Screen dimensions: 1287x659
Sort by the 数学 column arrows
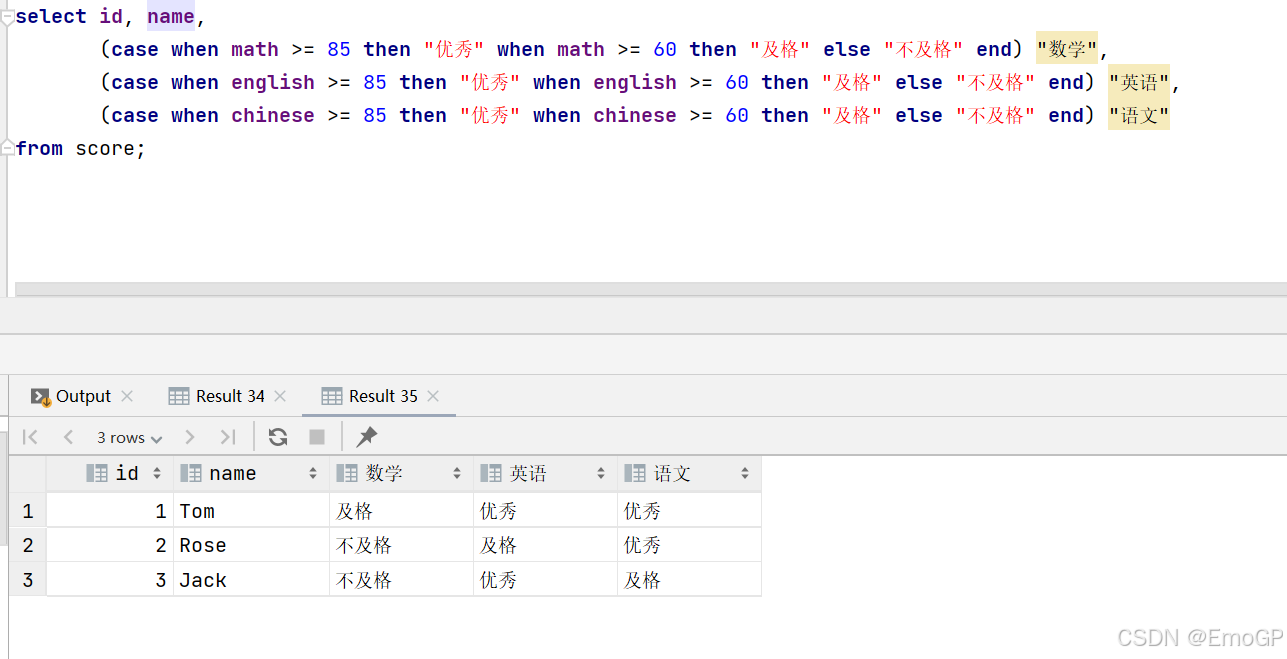click(457, 473)
